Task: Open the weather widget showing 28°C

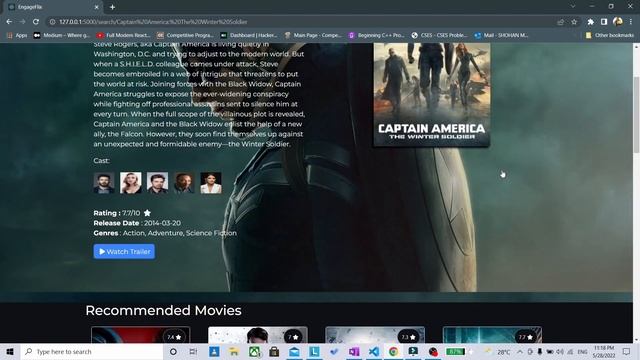Action: point(498,351)
